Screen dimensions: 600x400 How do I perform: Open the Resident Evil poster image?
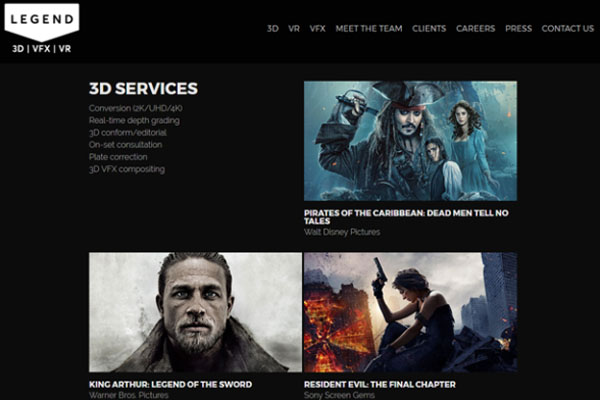[x=410, y=312]
